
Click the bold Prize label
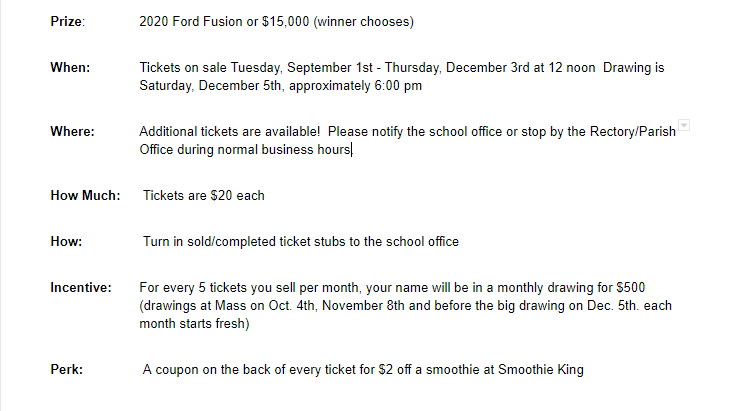67,22
